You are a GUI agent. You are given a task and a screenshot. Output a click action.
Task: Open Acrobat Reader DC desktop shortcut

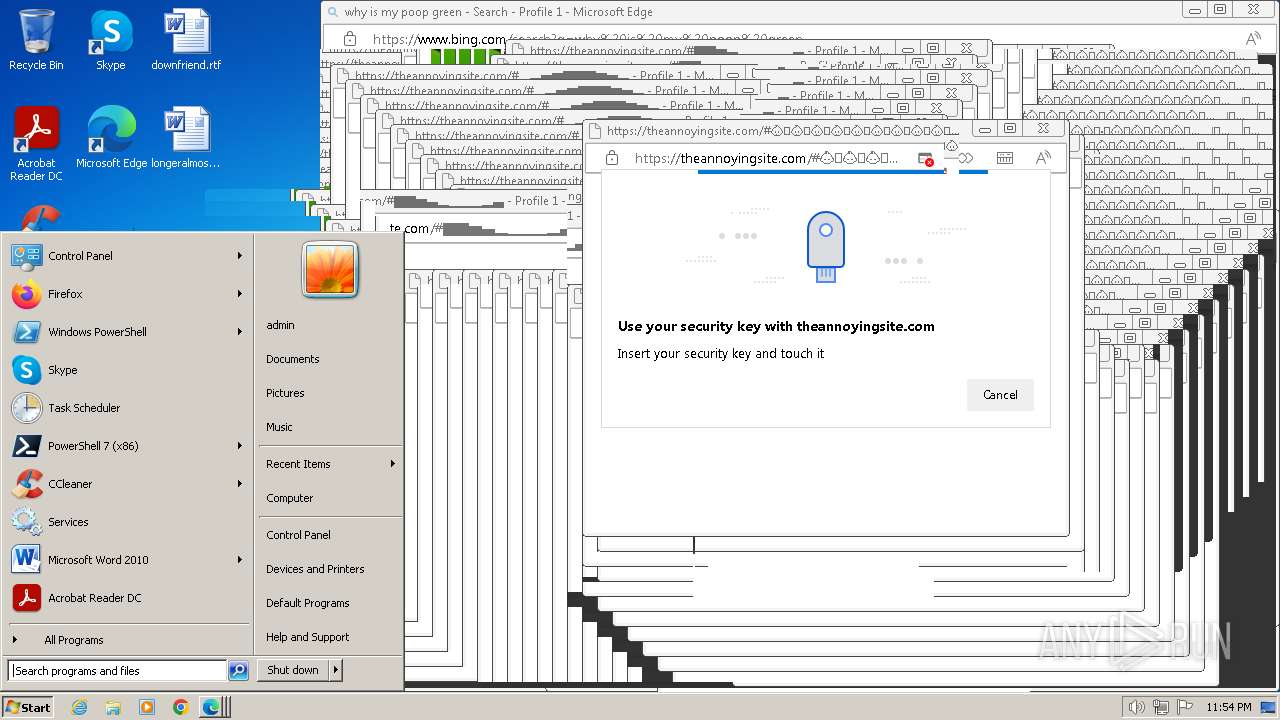36,144
